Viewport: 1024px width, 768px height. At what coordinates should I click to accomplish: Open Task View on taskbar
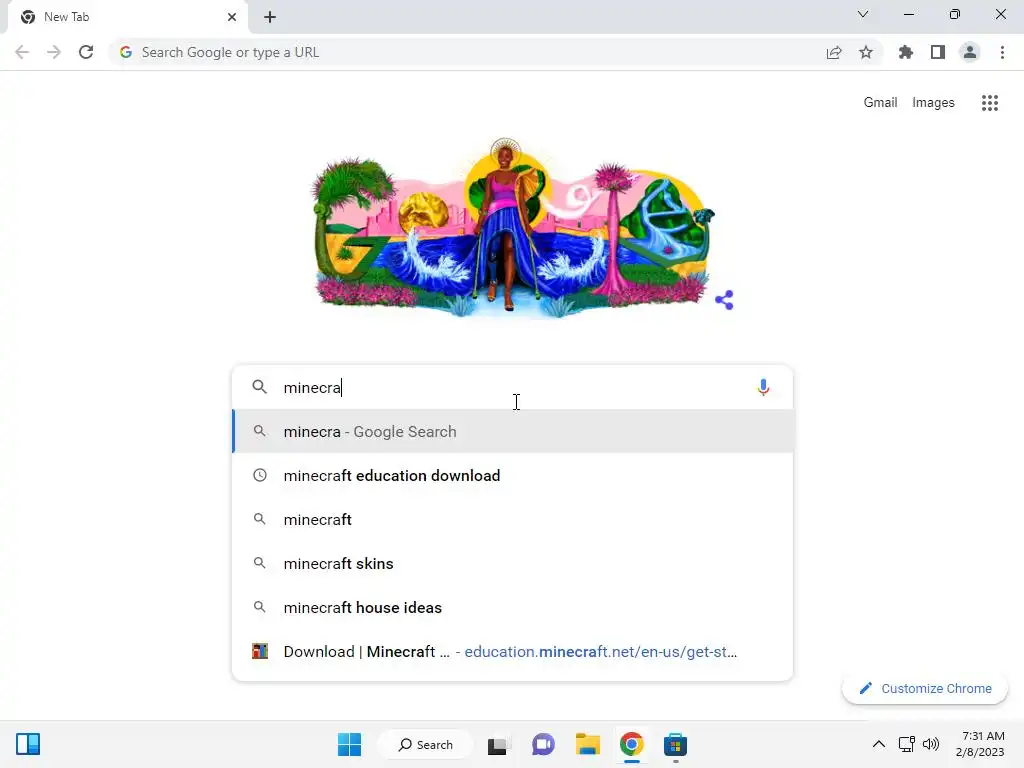coord(497,744)
